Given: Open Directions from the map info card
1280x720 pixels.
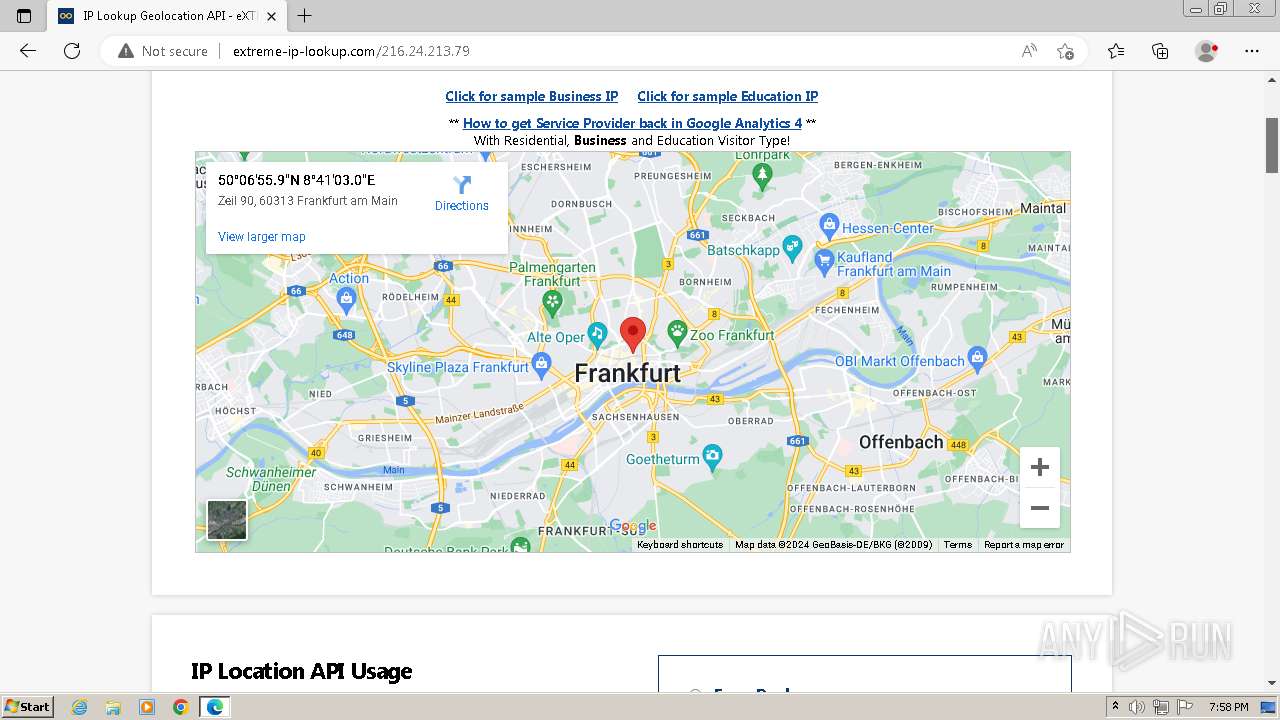Looking at the screenshot, I should pos(461,194).
